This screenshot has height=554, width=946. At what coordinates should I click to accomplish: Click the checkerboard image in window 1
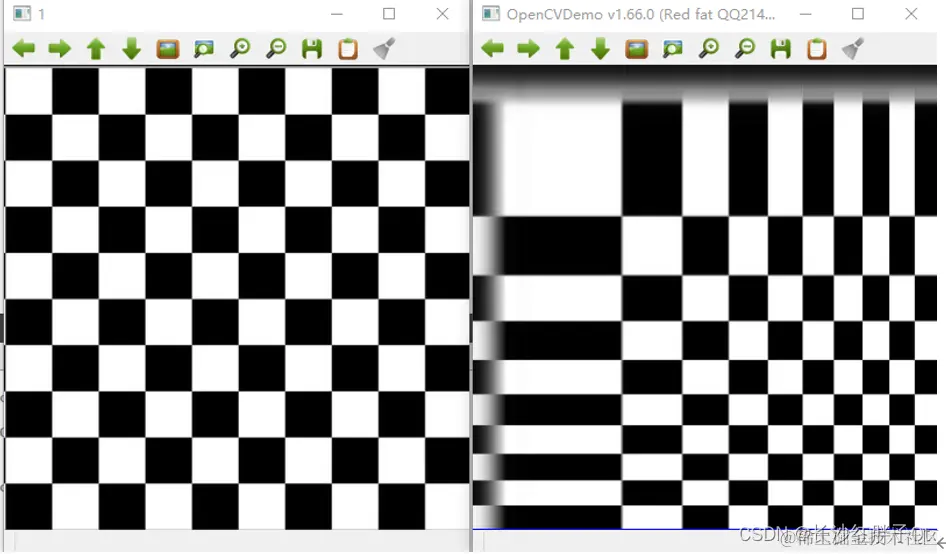[237, 299]
